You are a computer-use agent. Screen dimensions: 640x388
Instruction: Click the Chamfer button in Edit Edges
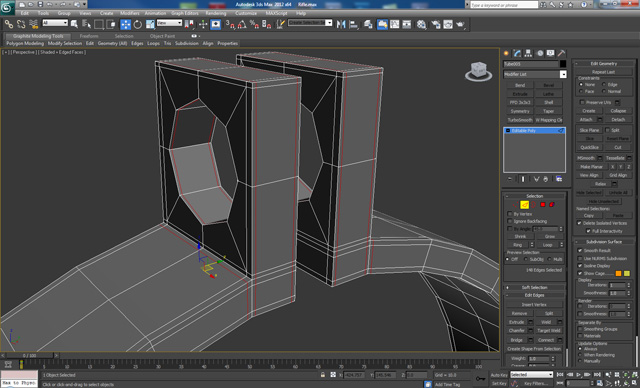(x=517, y=331)
